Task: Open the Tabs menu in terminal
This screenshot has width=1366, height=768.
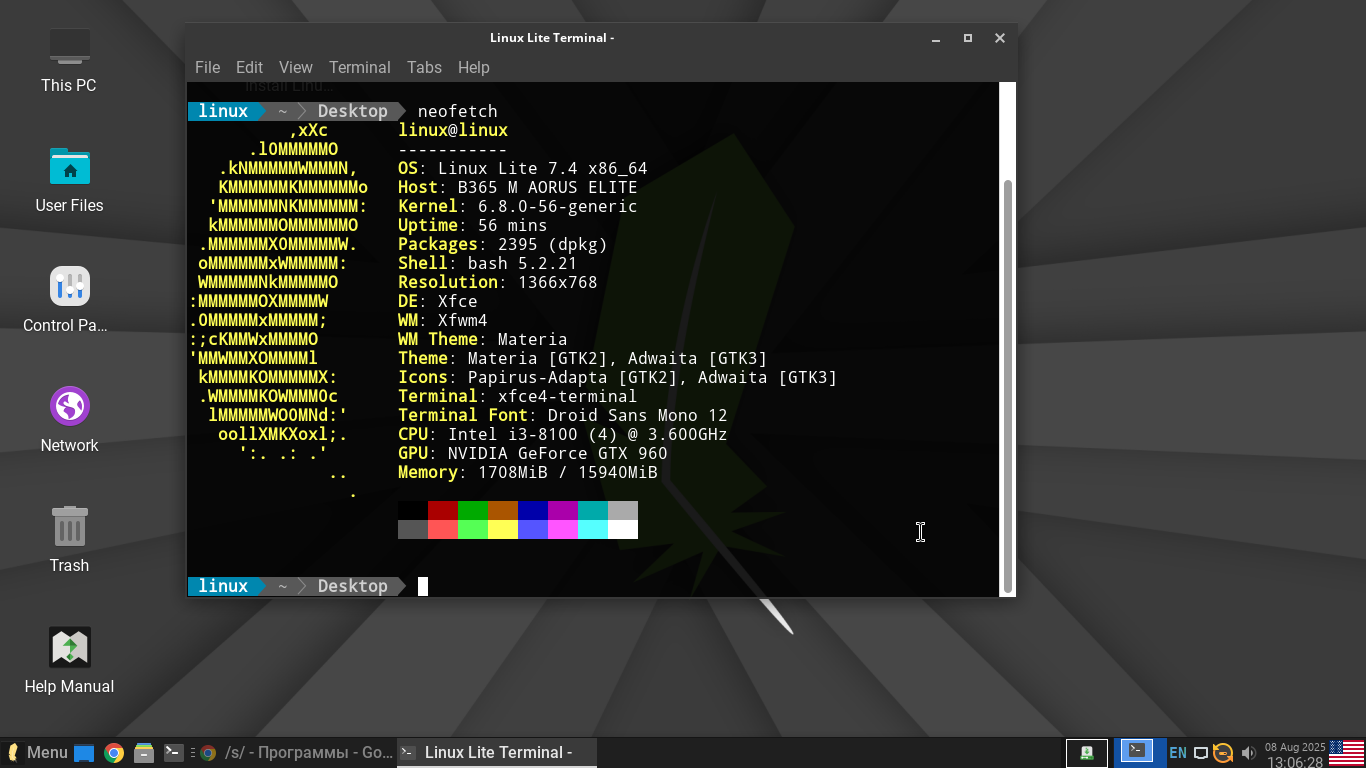Action: [x=424, y=67]
